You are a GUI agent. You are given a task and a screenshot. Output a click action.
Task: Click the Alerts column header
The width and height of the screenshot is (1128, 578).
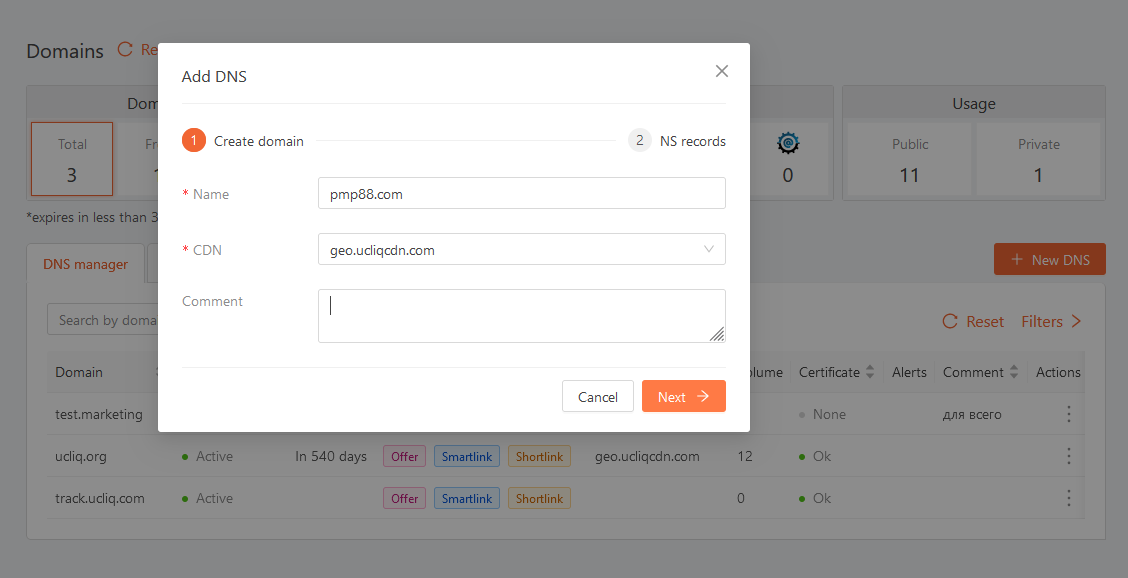tap(909, 372)
